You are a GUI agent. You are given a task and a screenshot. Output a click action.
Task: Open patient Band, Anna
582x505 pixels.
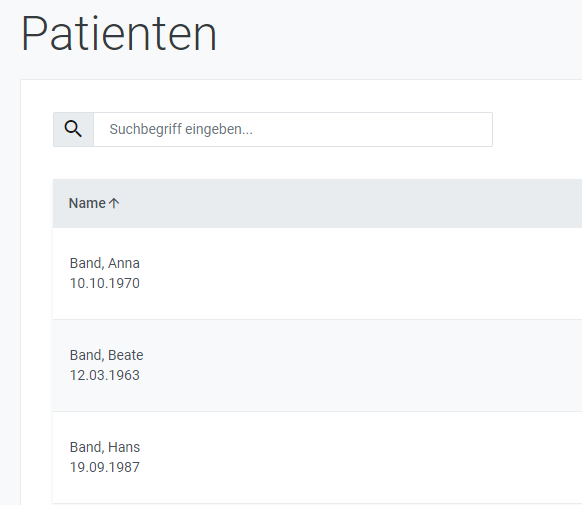coord(105,263)
